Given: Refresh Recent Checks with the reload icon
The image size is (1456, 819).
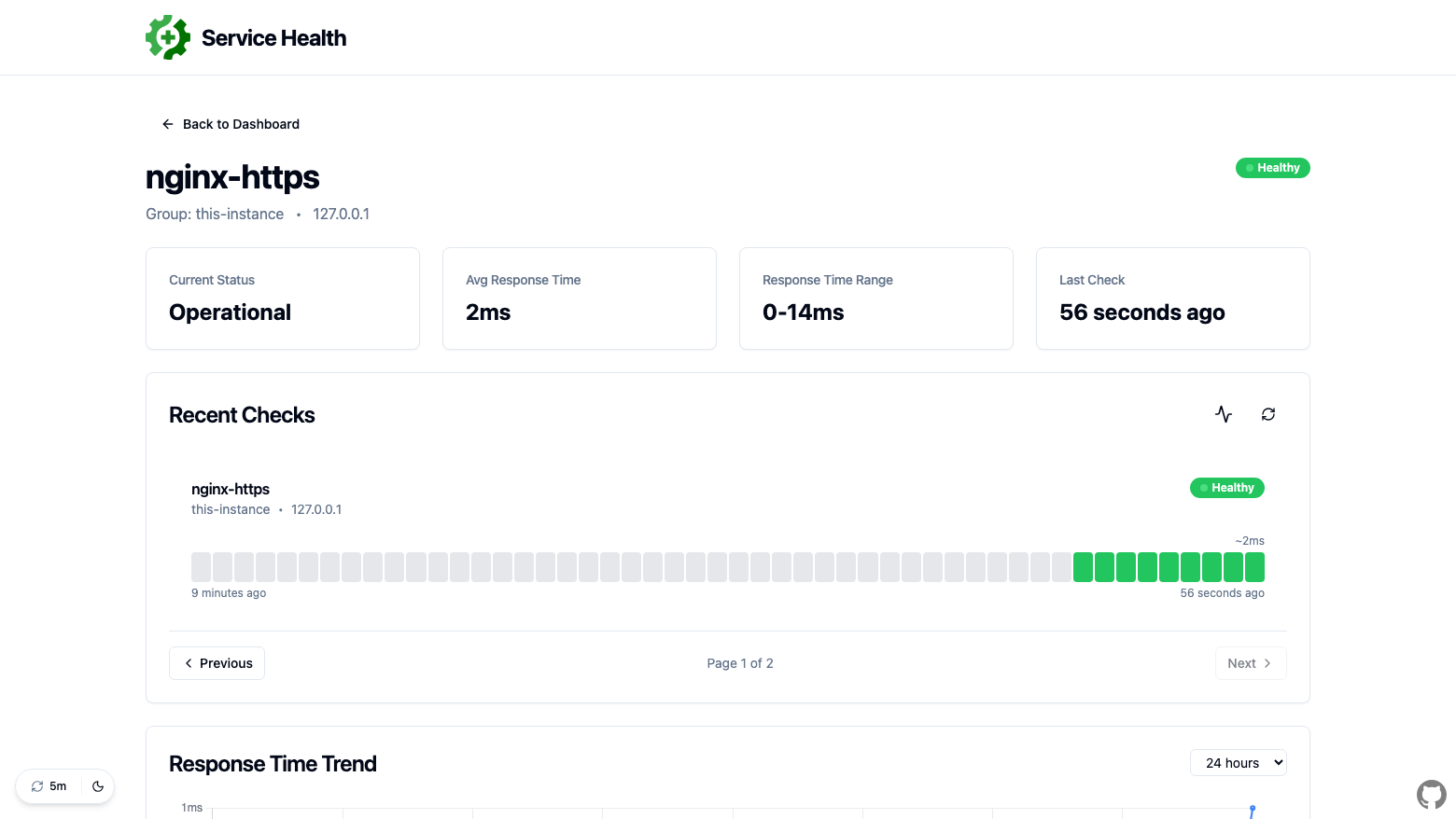Looking at the screenshot, I should [1268, 414].
